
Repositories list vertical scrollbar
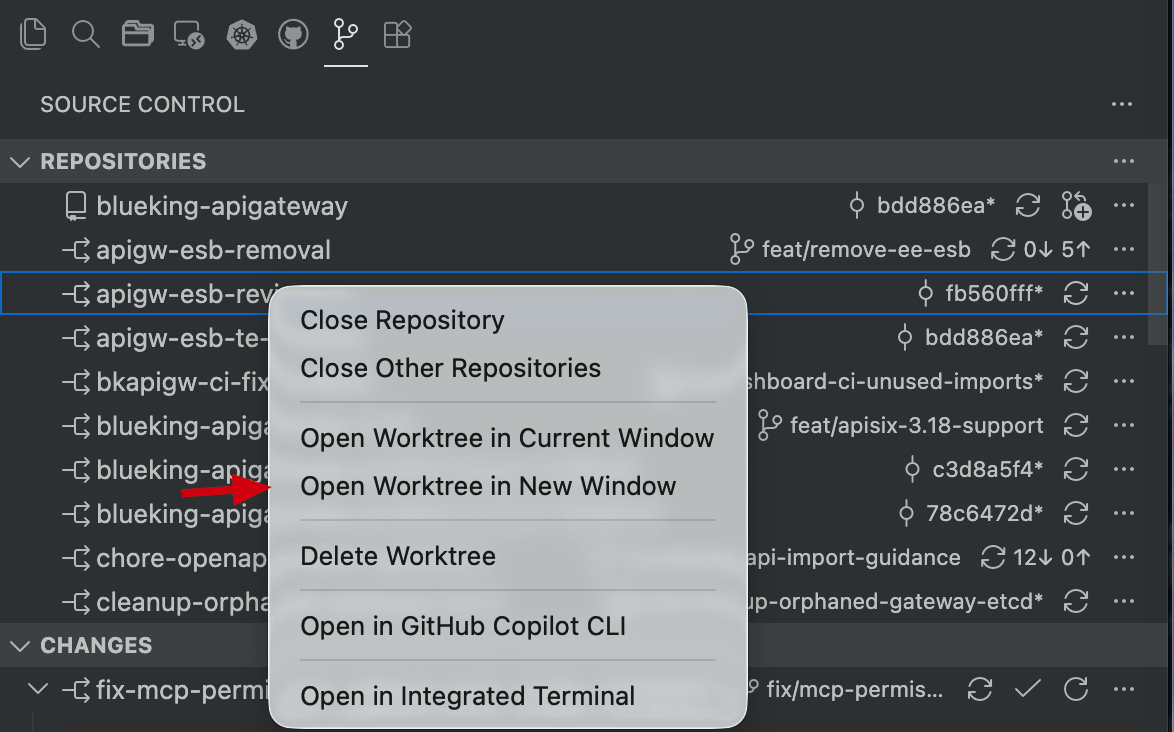pos(1158,264)
